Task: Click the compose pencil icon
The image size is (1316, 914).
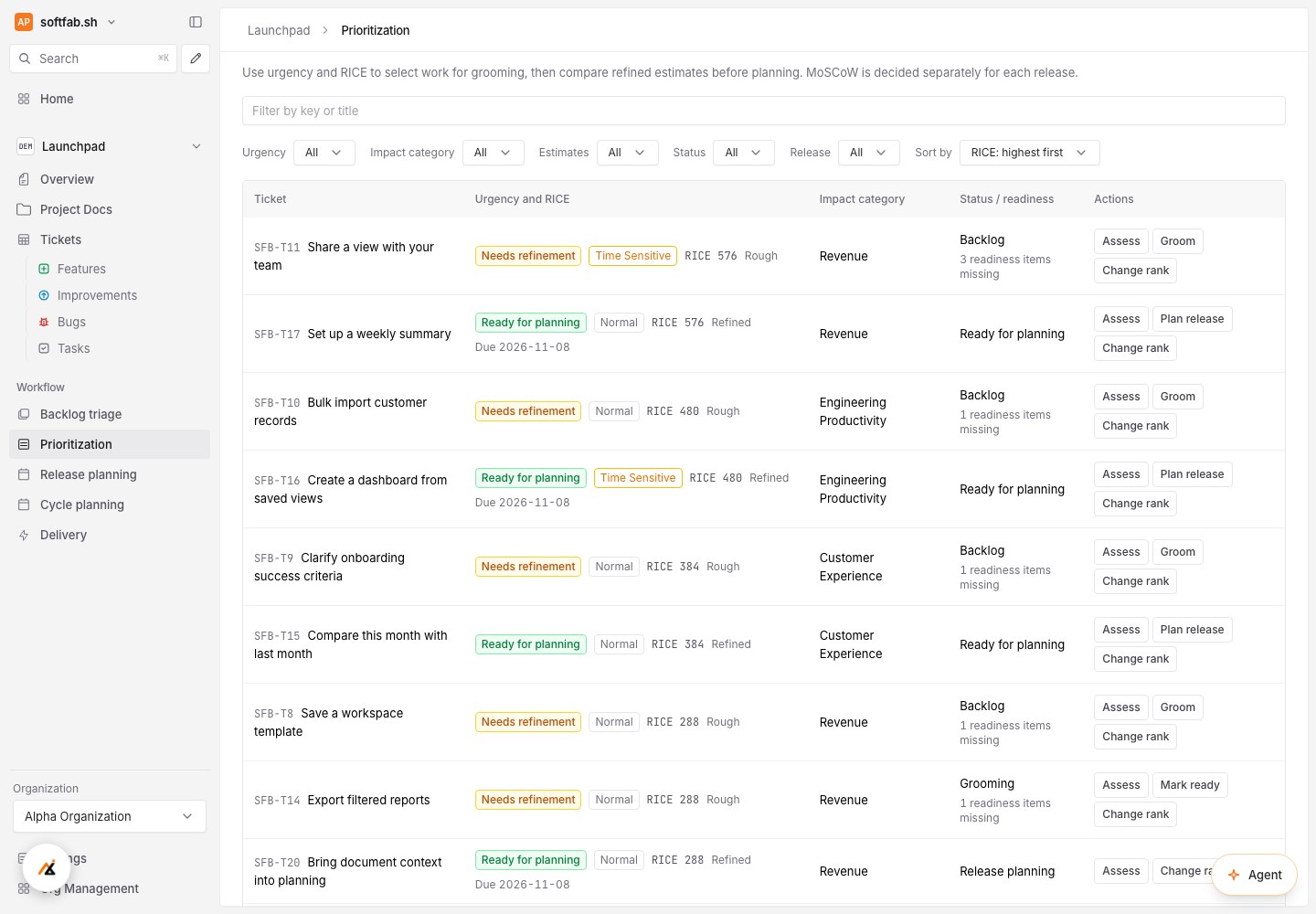Action: click(x=196, y=58)
